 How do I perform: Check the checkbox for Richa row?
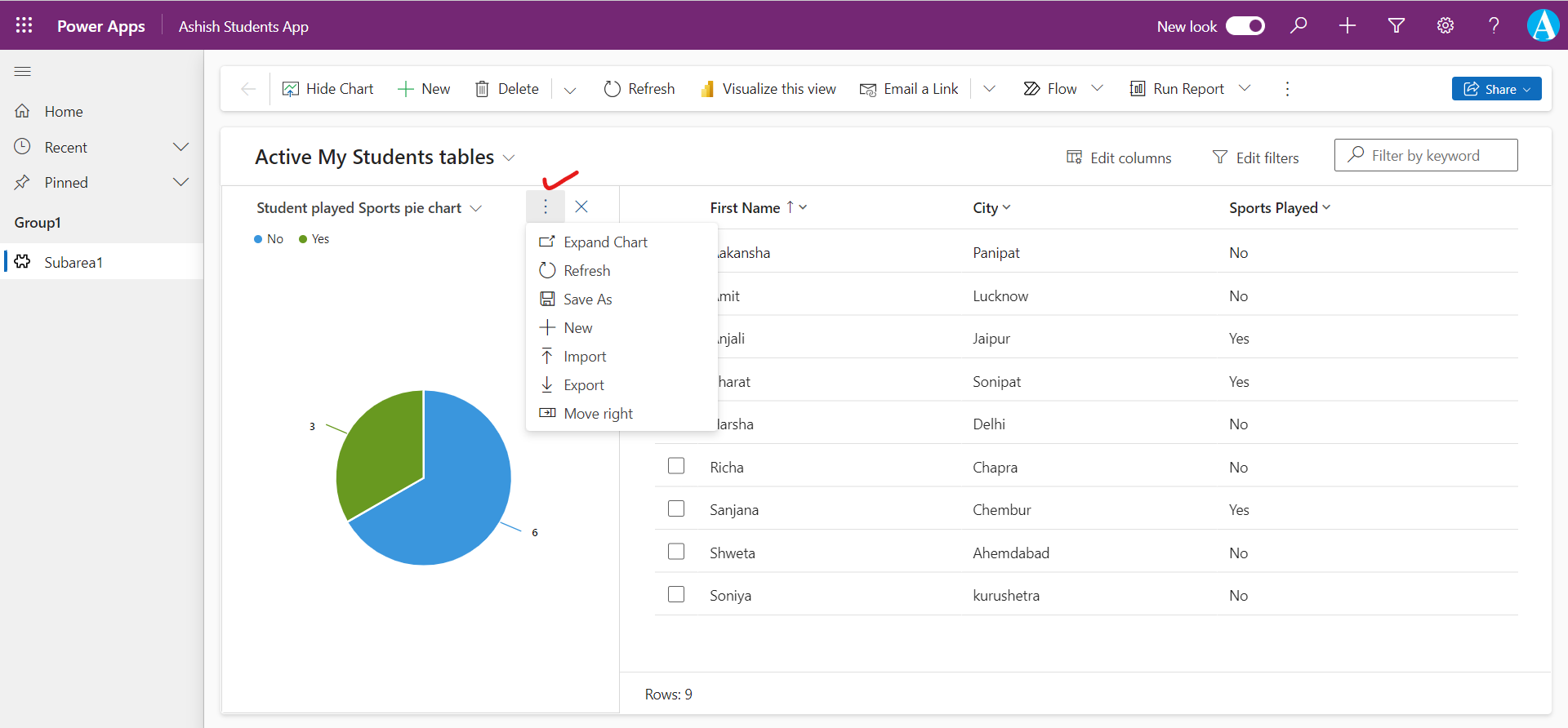click(x=676, y=466)
